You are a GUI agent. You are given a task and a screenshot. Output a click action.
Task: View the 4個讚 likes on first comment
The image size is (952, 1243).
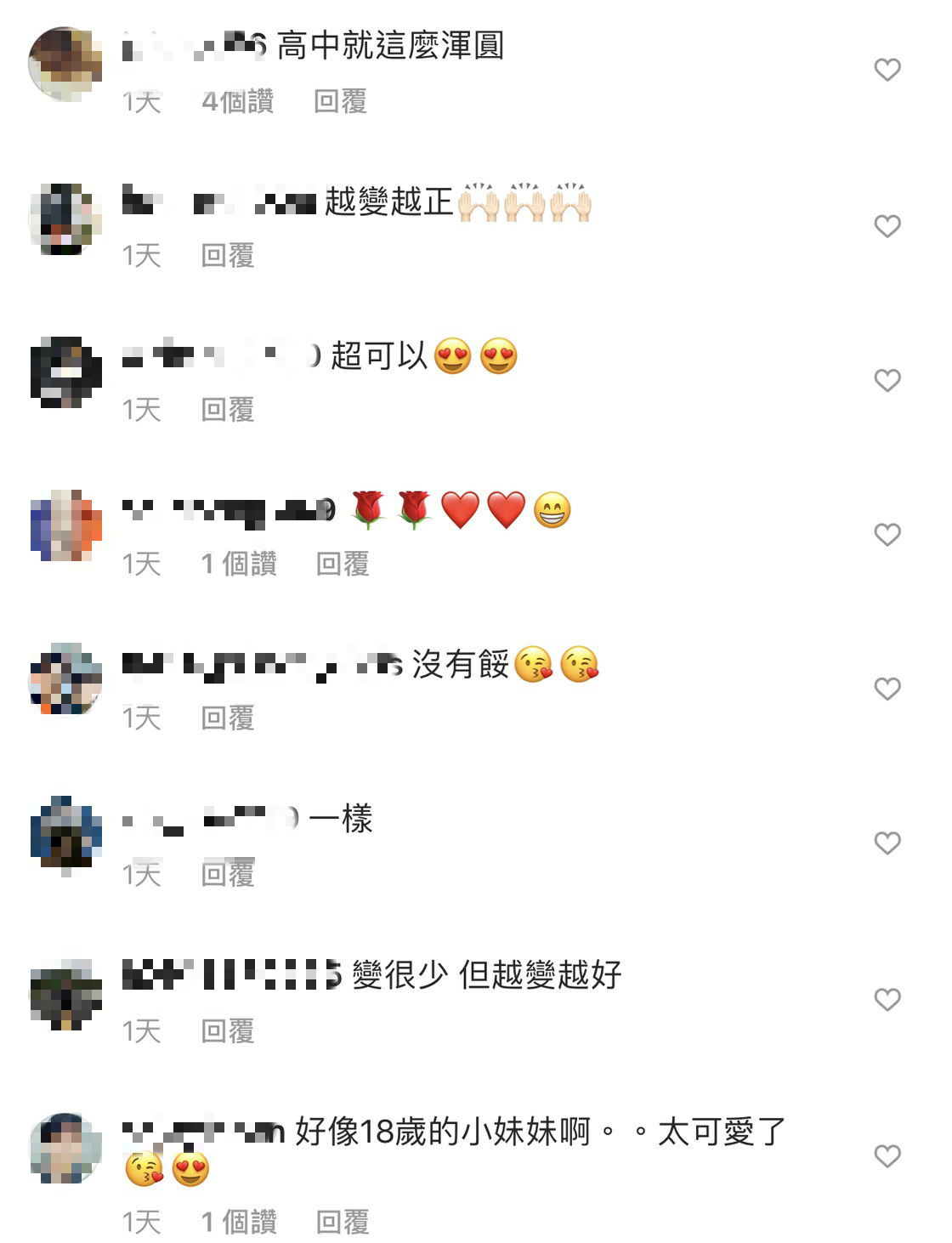point(238,101)
